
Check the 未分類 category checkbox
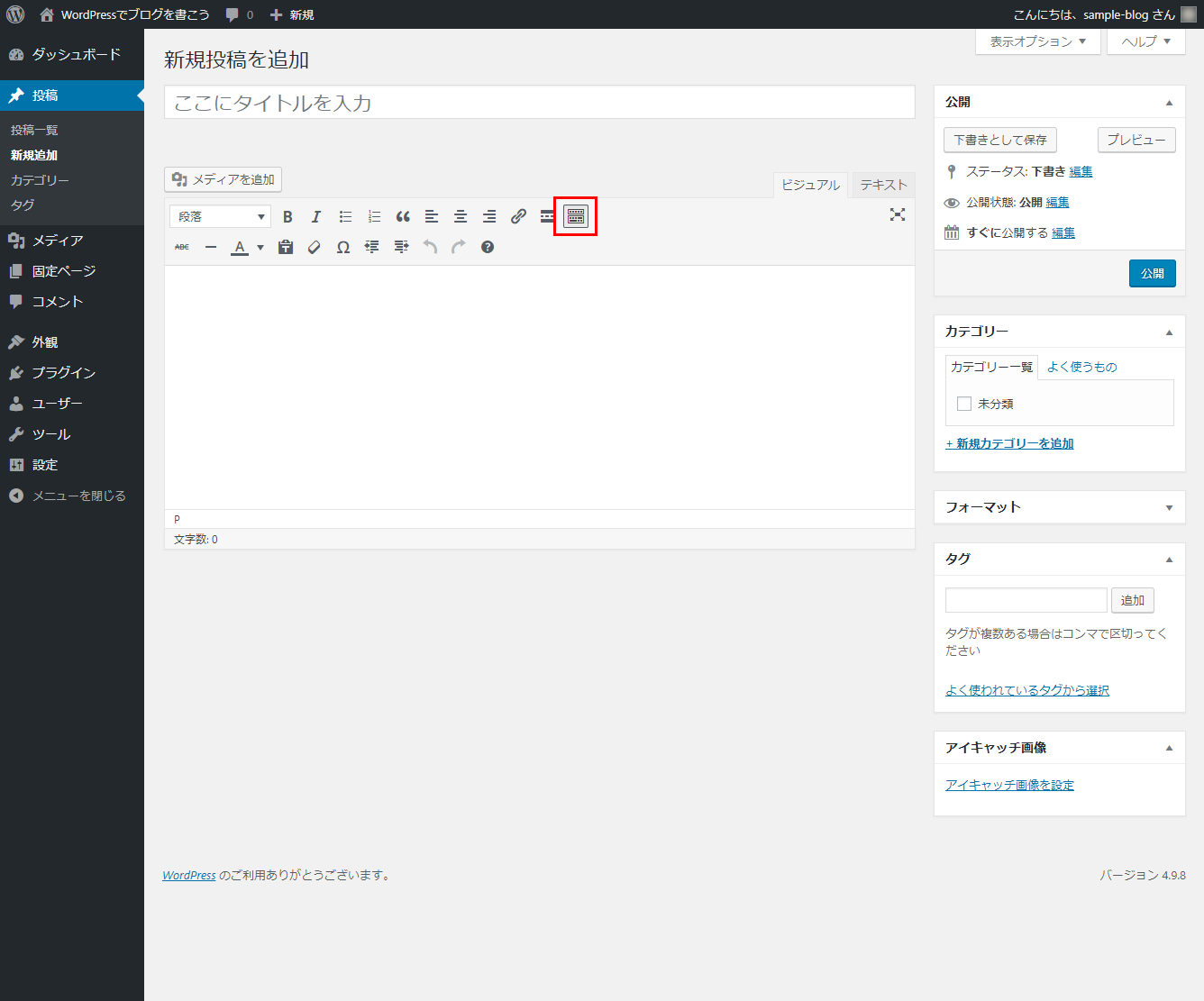pos(964,404)
